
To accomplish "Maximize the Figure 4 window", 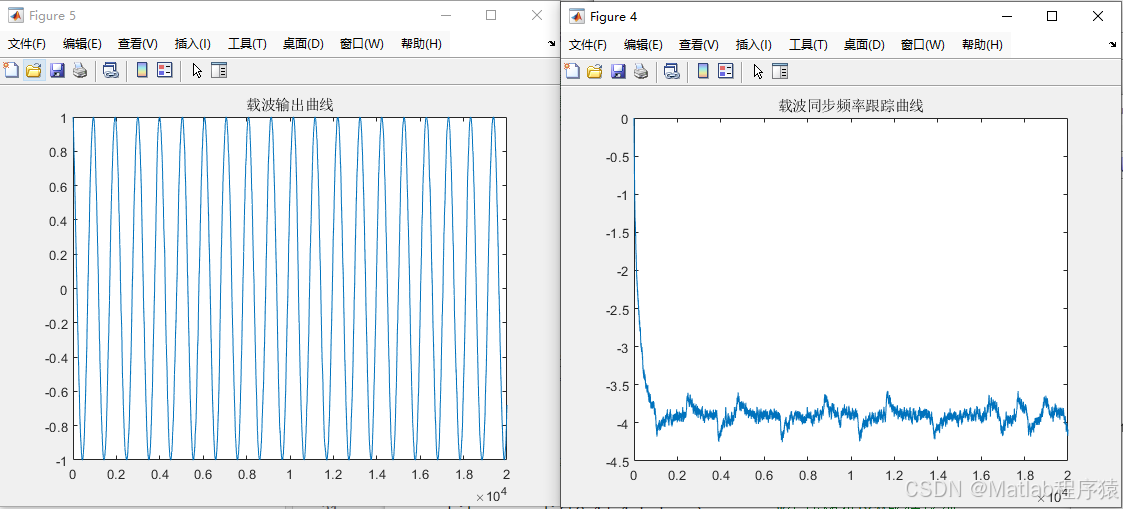I will pos(1052,16).
